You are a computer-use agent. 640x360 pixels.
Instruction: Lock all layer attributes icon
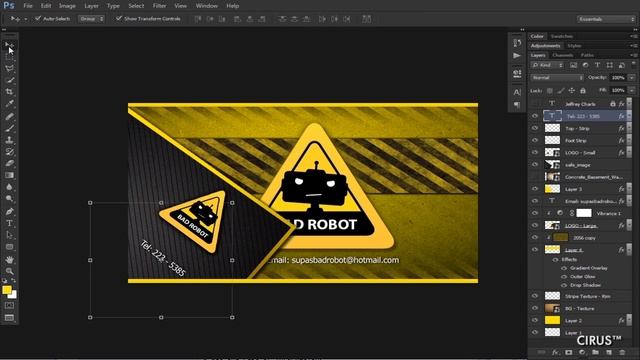tap(583, 91)
